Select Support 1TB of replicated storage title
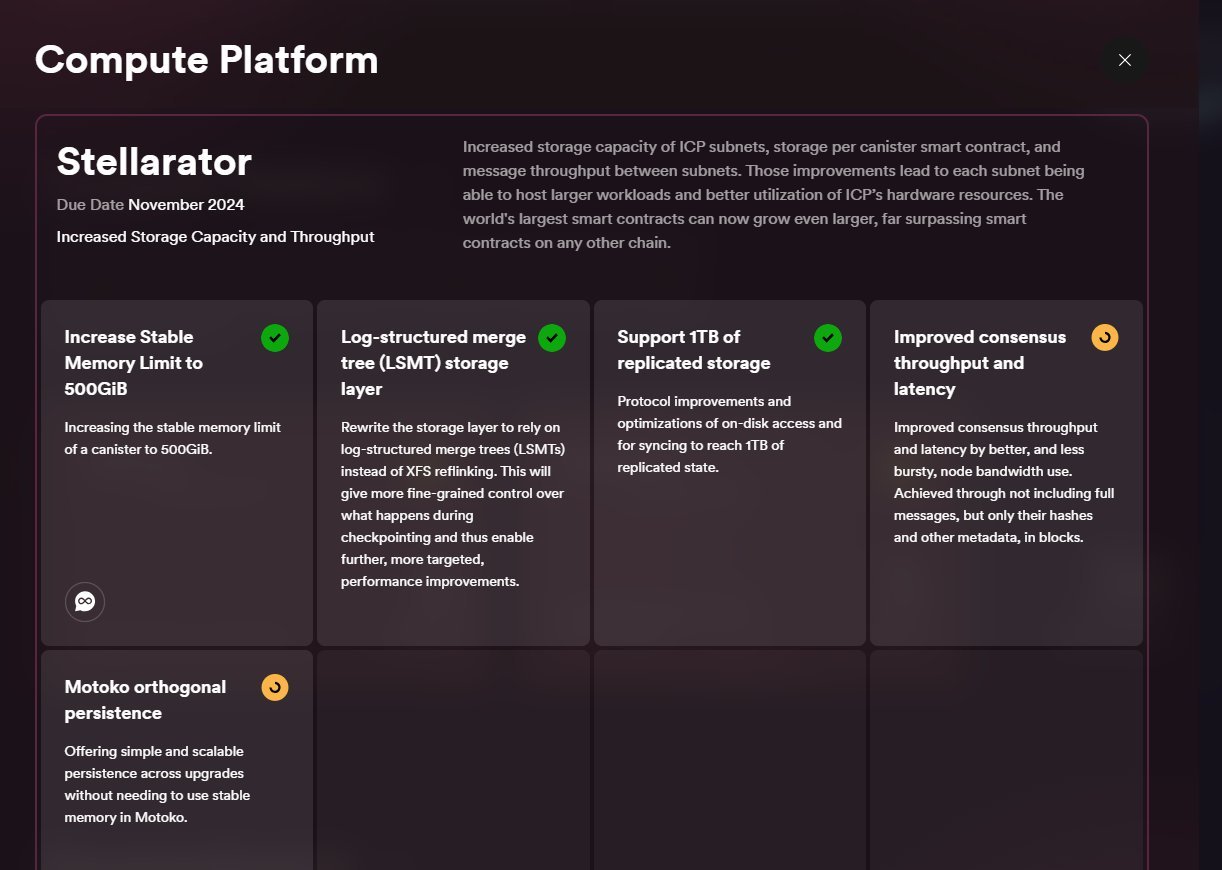 pos(694,350)
